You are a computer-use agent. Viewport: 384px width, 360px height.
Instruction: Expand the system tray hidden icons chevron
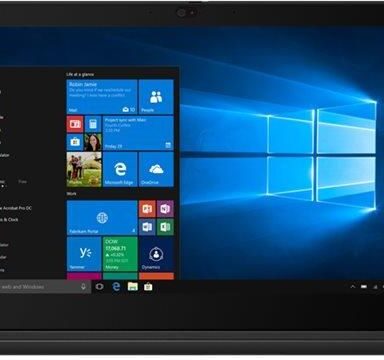[x=353, y=287]
